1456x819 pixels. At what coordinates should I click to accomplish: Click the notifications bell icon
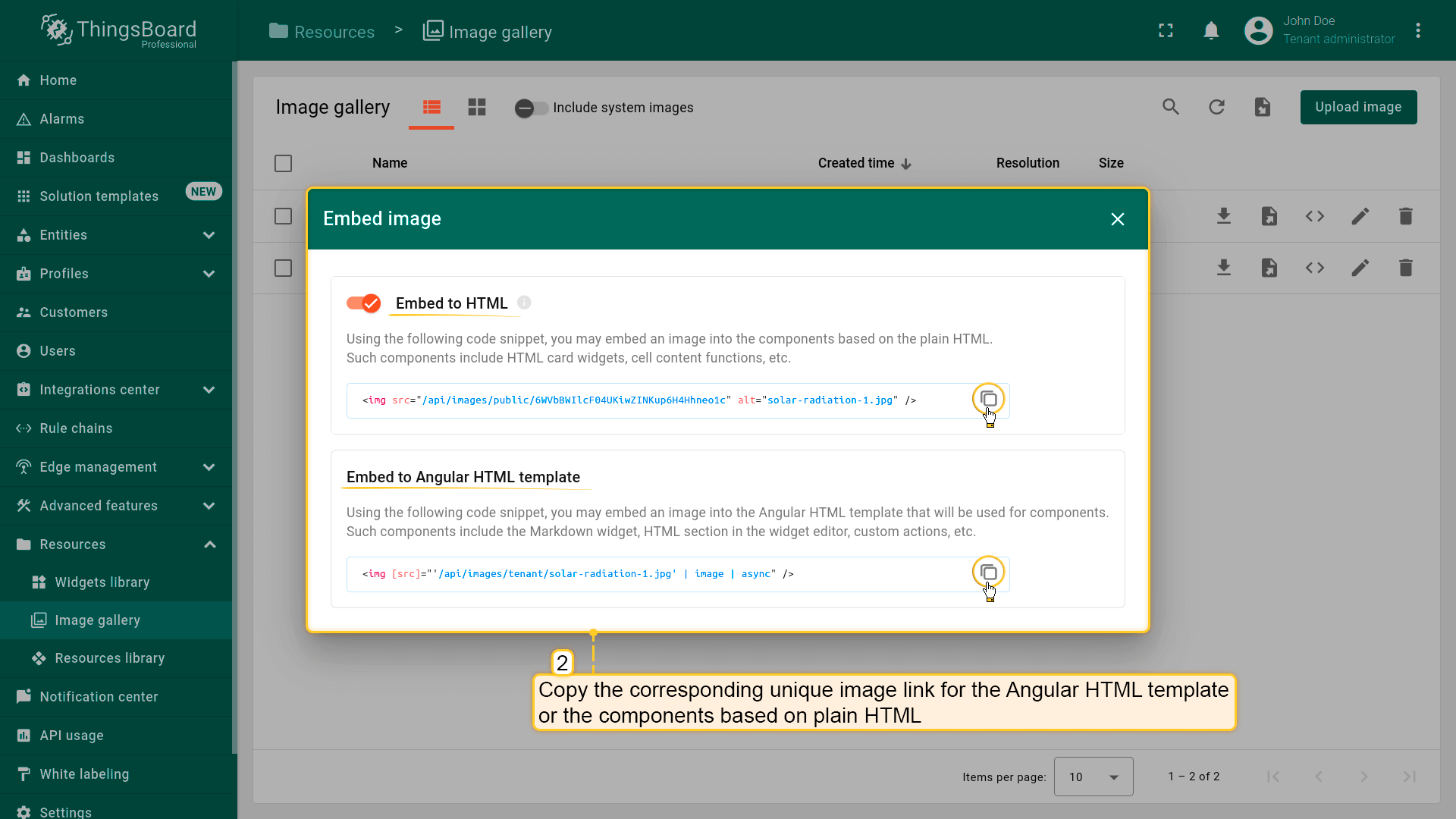point(1211,30)
